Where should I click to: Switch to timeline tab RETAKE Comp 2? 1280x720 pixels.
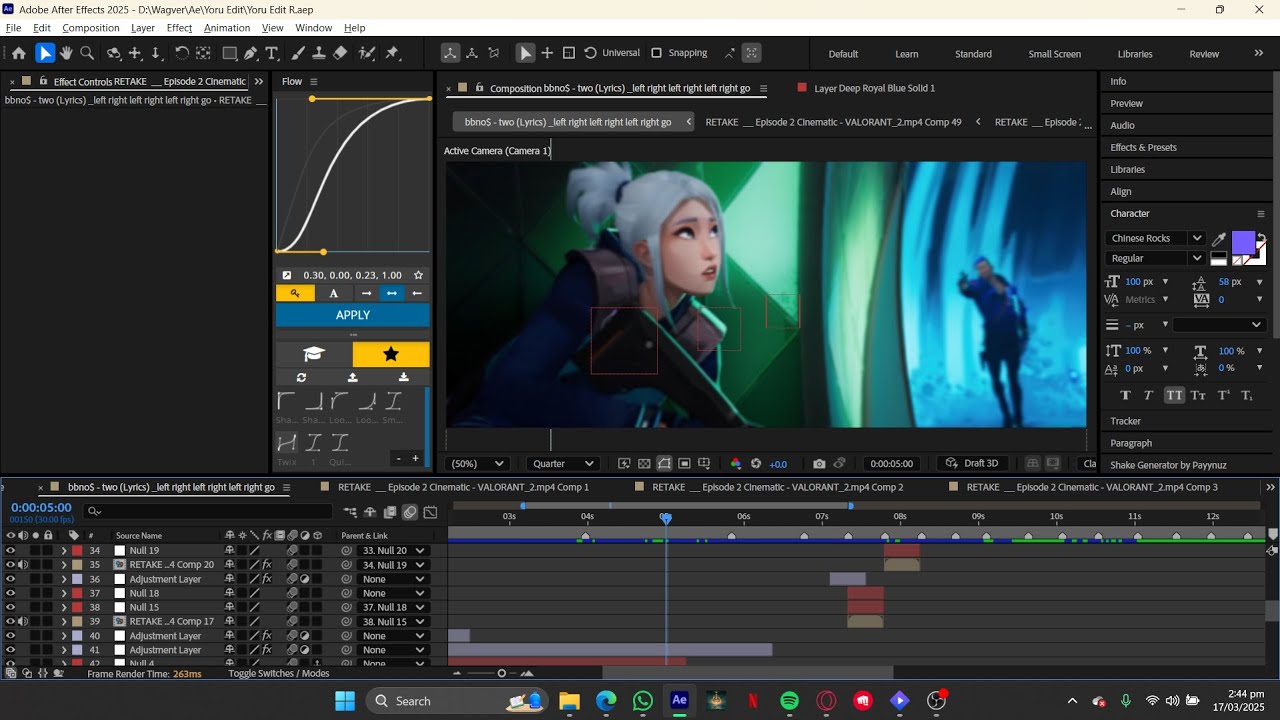click(x=777, y=487)
